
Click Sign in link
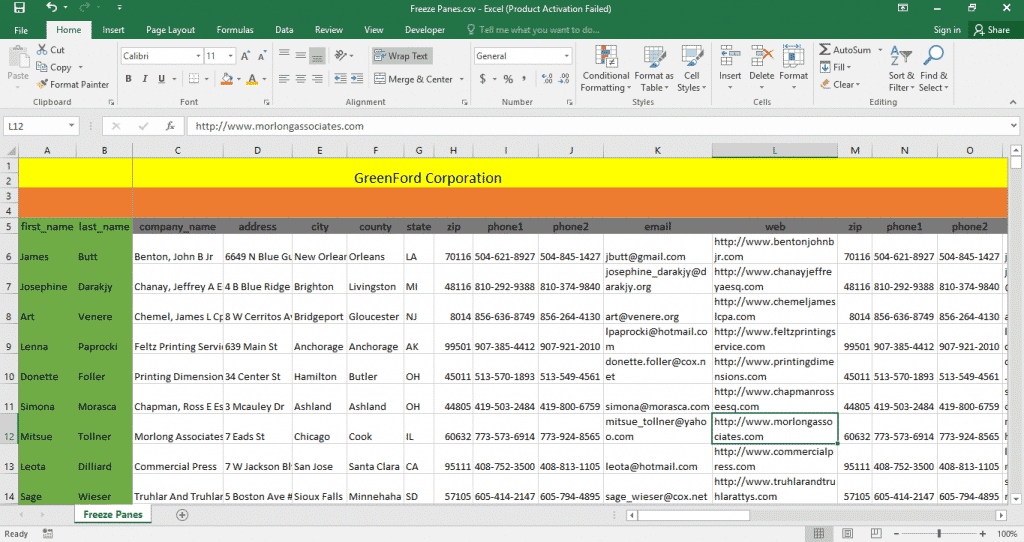pyautogui.click(x=946, y=30)
